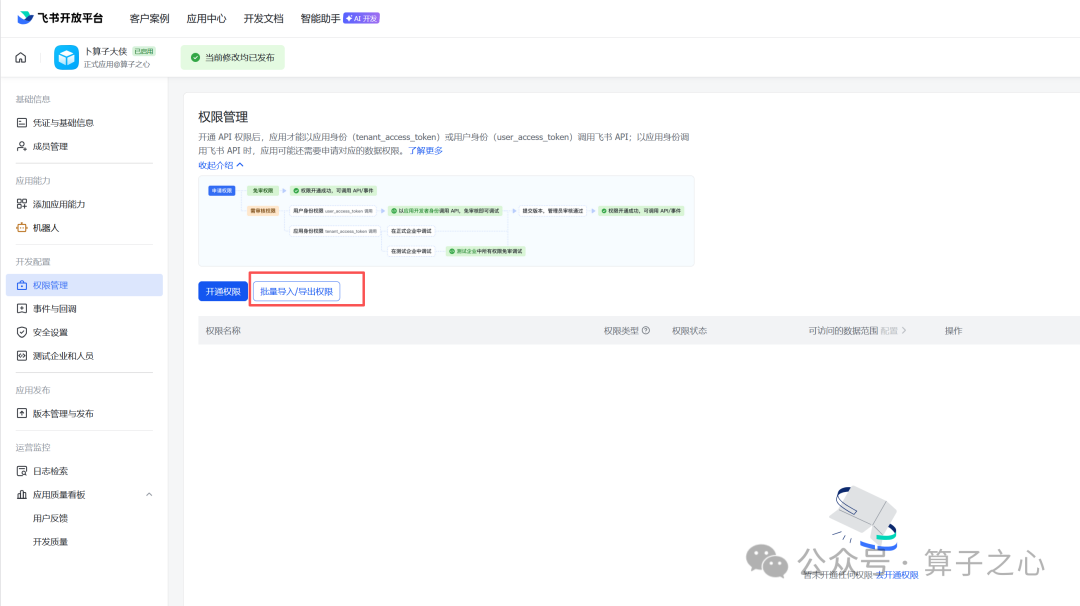Click the 权限类型 column header
1080x606 pixels.
click(621, 331)
